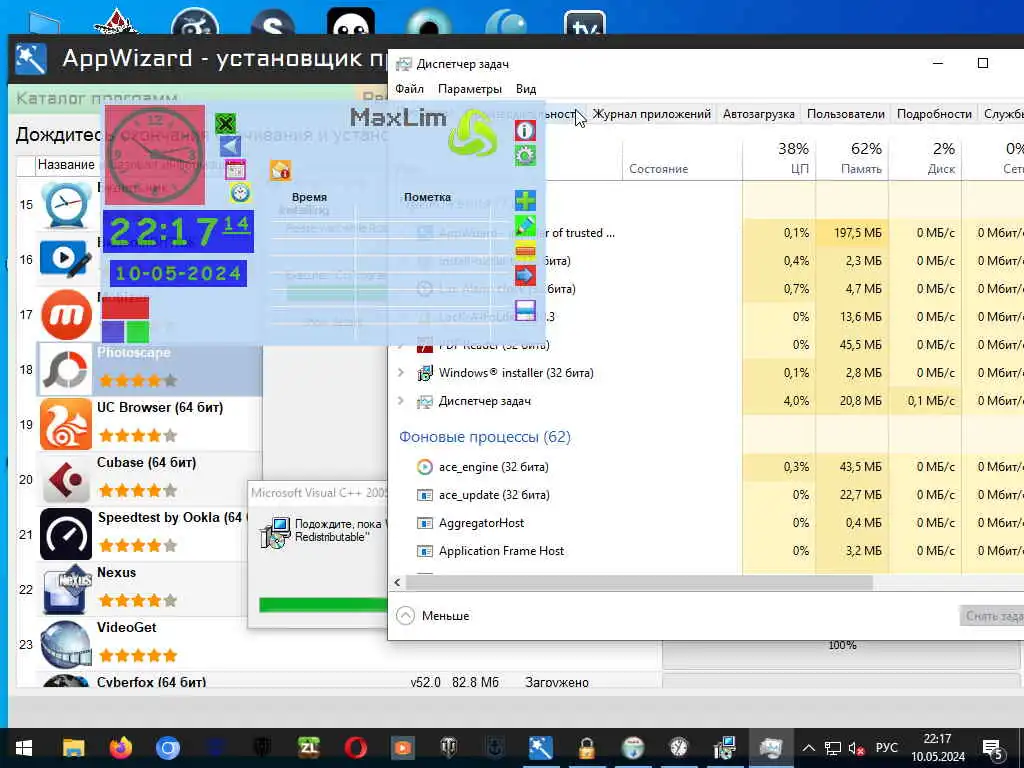The width and height of the screenshot is (1024, 768).
Task: Click the Название column header in AppWizard
Action: point(66,165)
